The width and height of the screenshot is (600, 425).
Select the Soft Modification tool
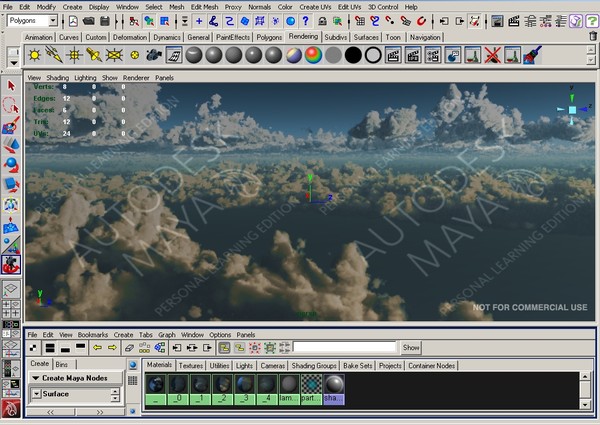coord(11,225)
